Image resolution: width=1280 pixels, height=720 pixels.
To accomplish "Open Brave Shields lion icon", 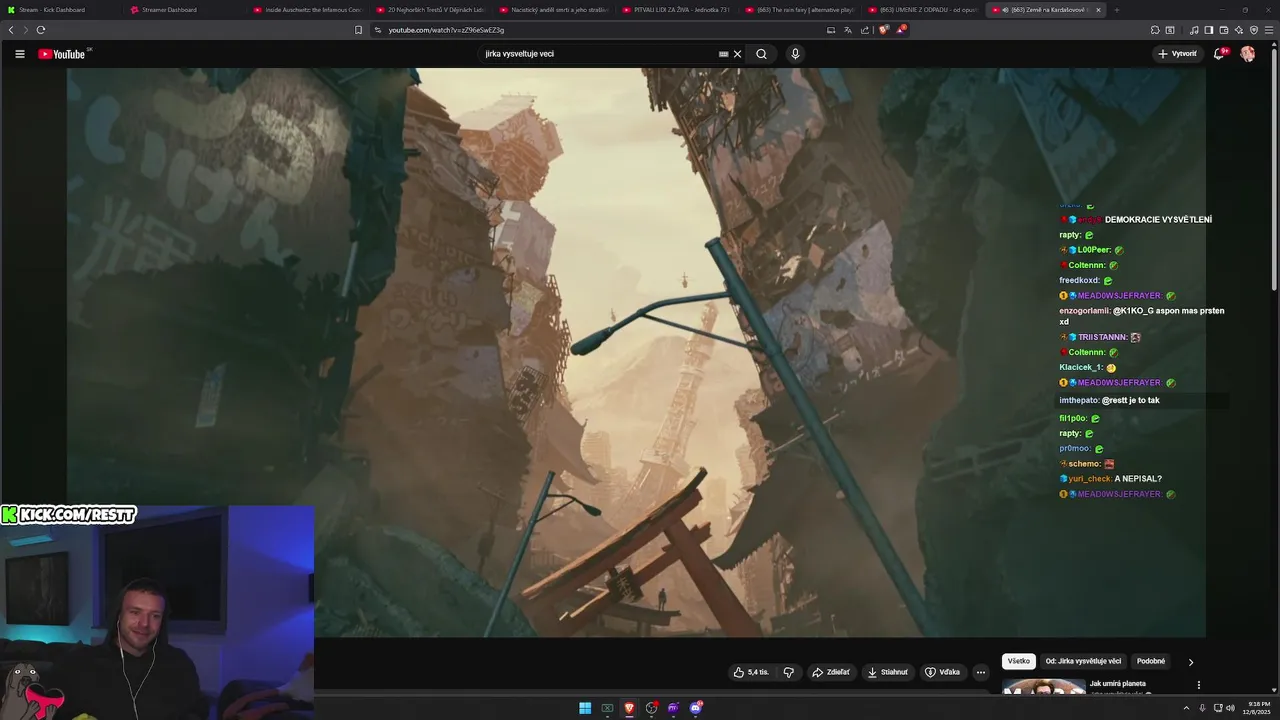I will coord(883,30).
